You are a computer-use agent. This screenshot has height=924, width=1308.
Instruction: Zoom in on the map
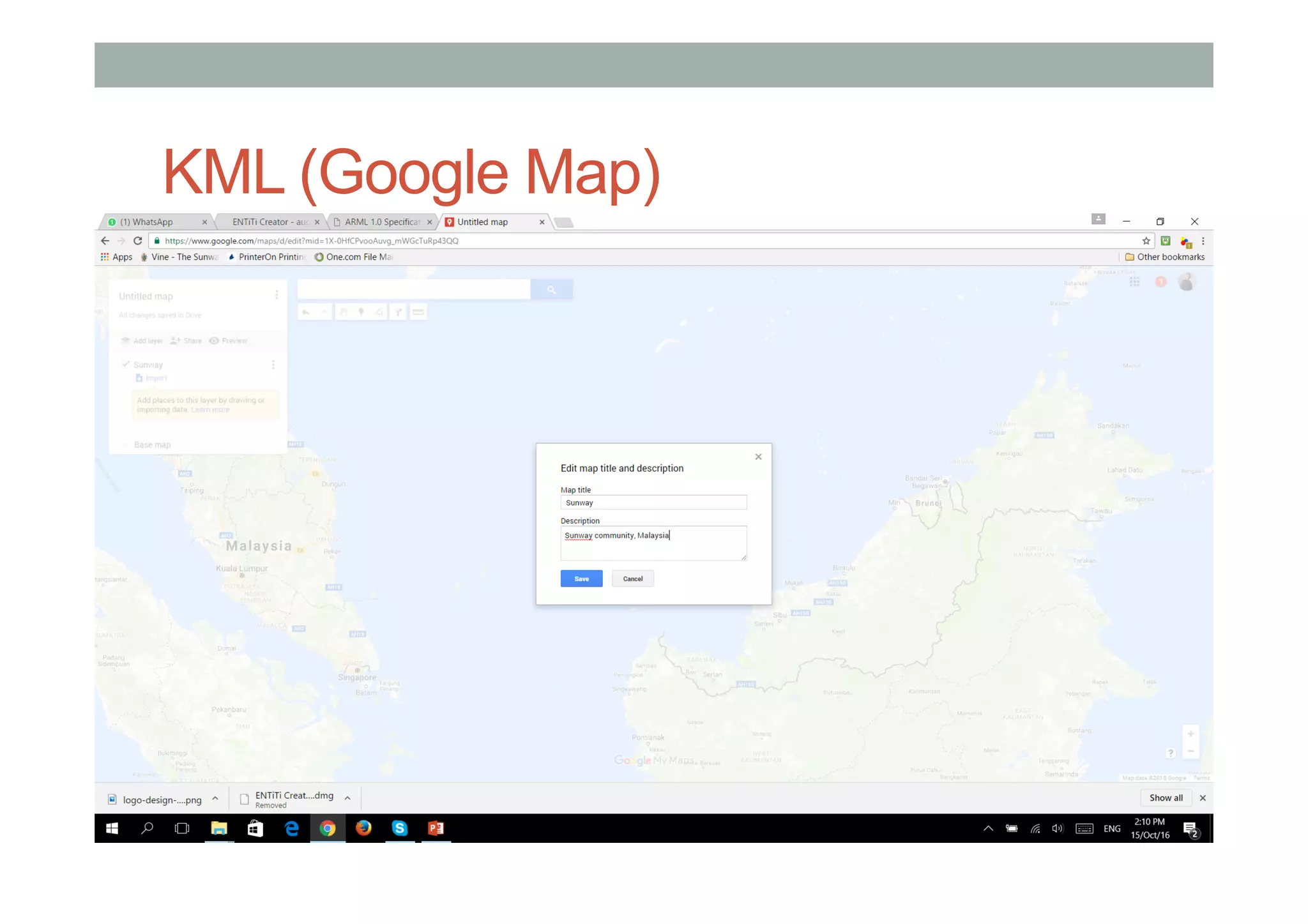pyautogui.click(x=1190, y=734)
